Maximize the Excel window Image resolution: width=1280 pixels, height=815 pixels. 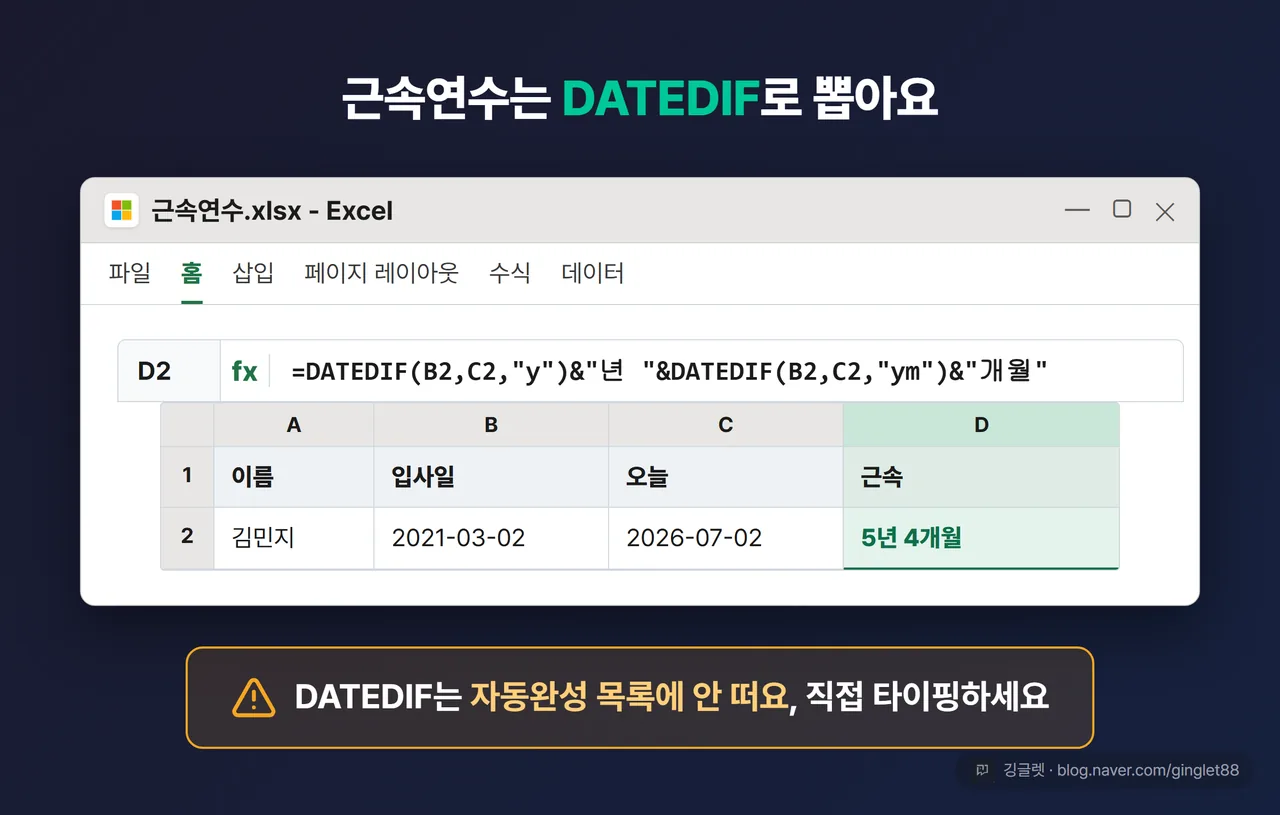coord(1122,209)
